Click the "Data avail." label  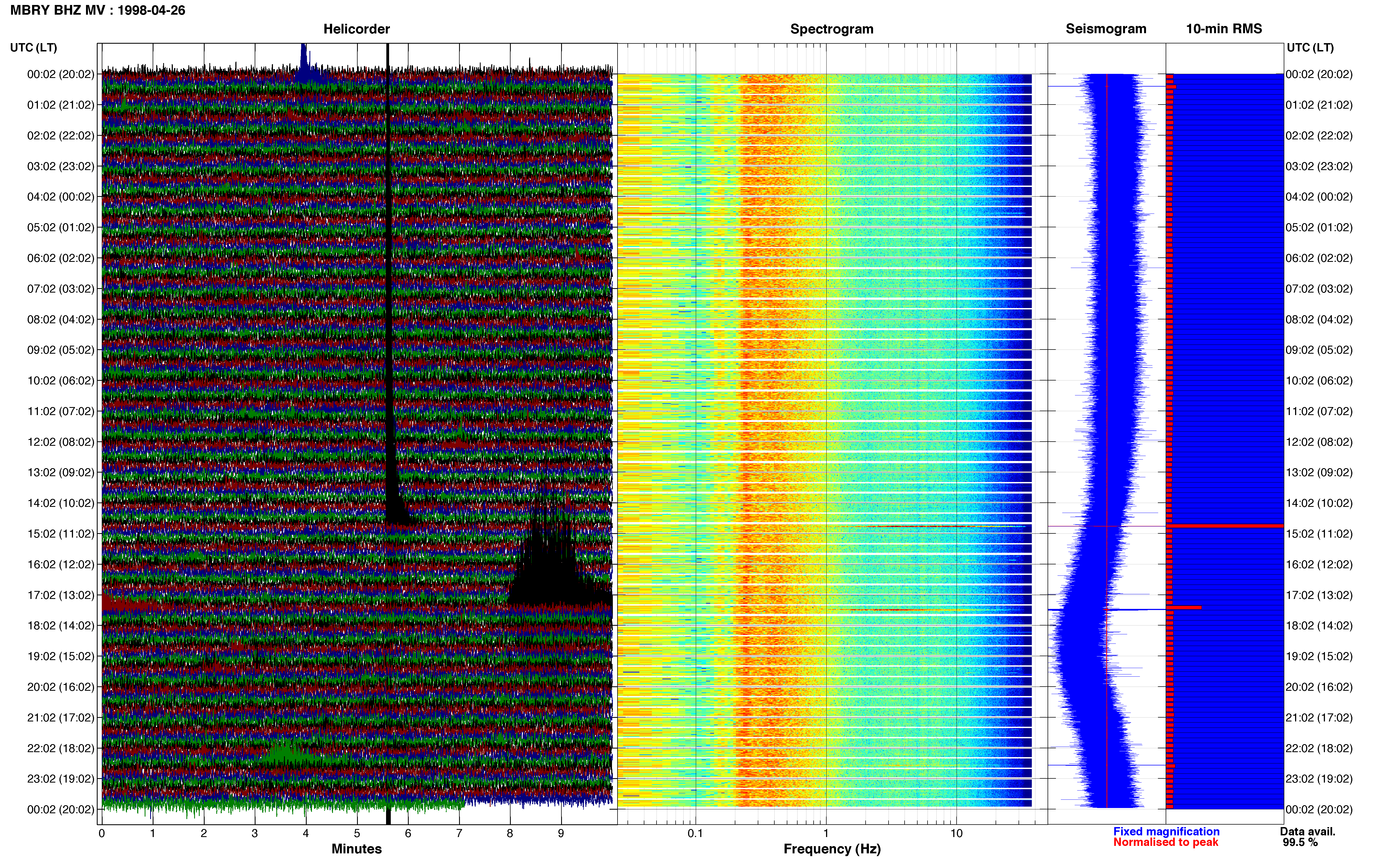point(1308,831)
